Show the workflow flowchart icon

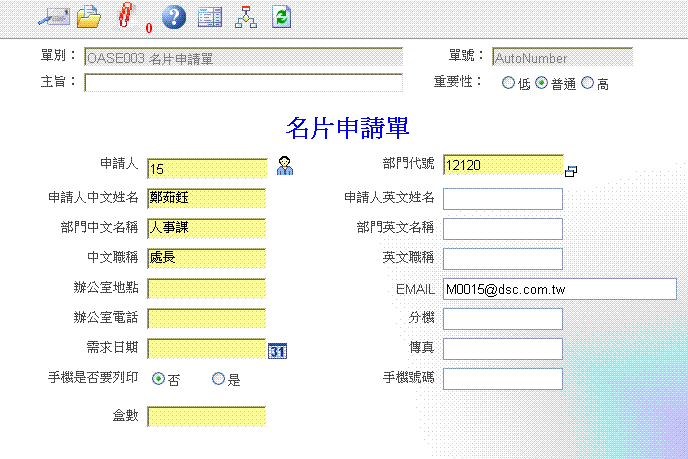pyautogui.click(x=245, y=16)
